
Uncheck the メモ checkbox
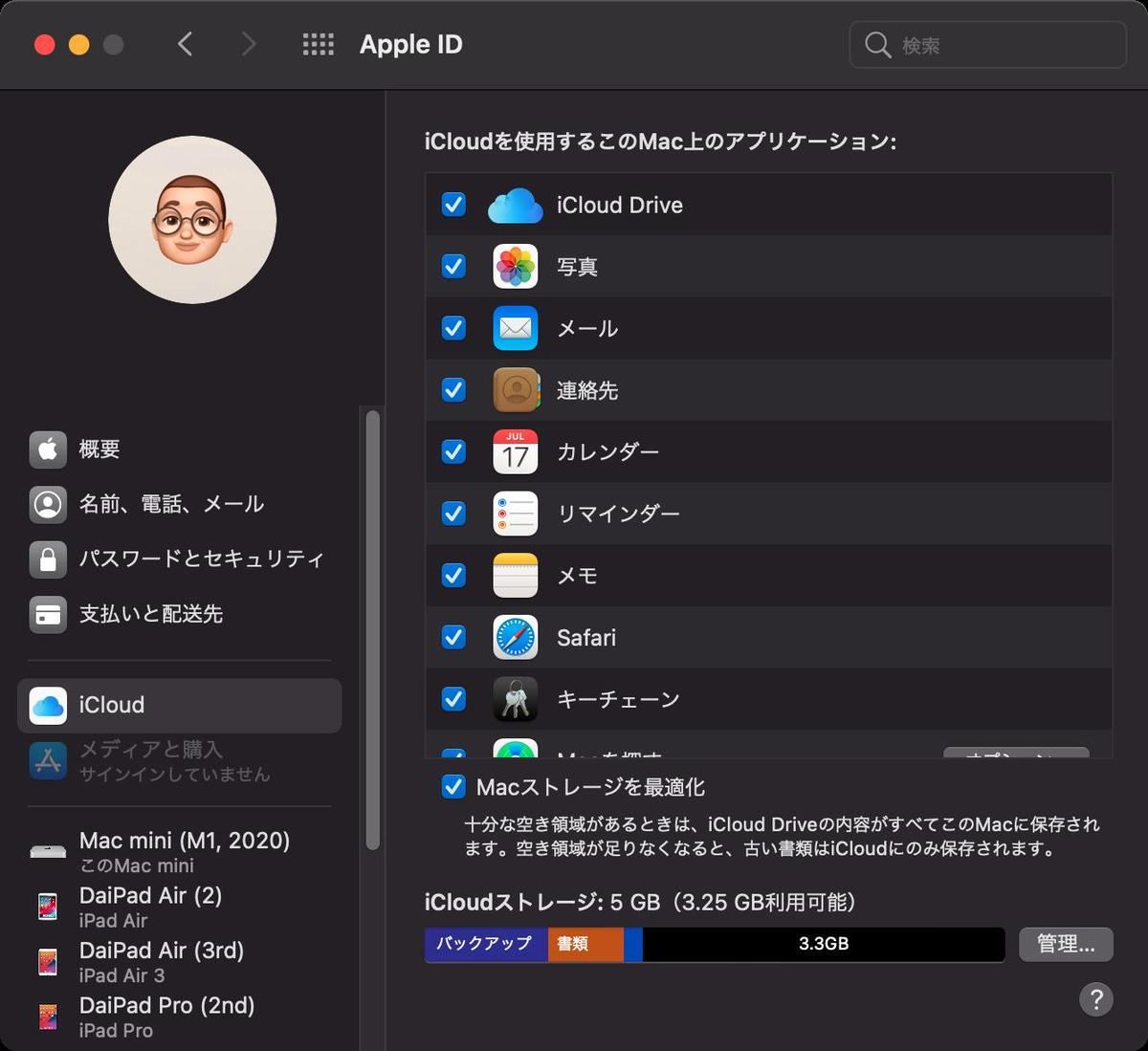point(453,576)
